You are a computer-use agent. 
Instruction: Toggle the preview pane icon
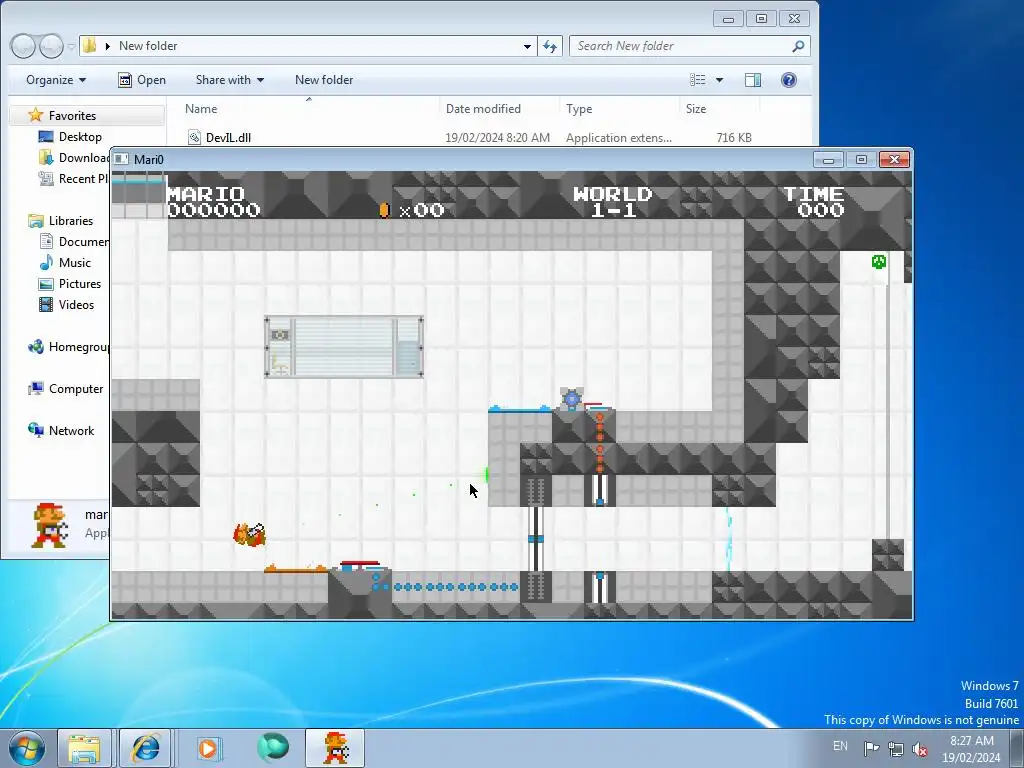click(x=753, y=80)
